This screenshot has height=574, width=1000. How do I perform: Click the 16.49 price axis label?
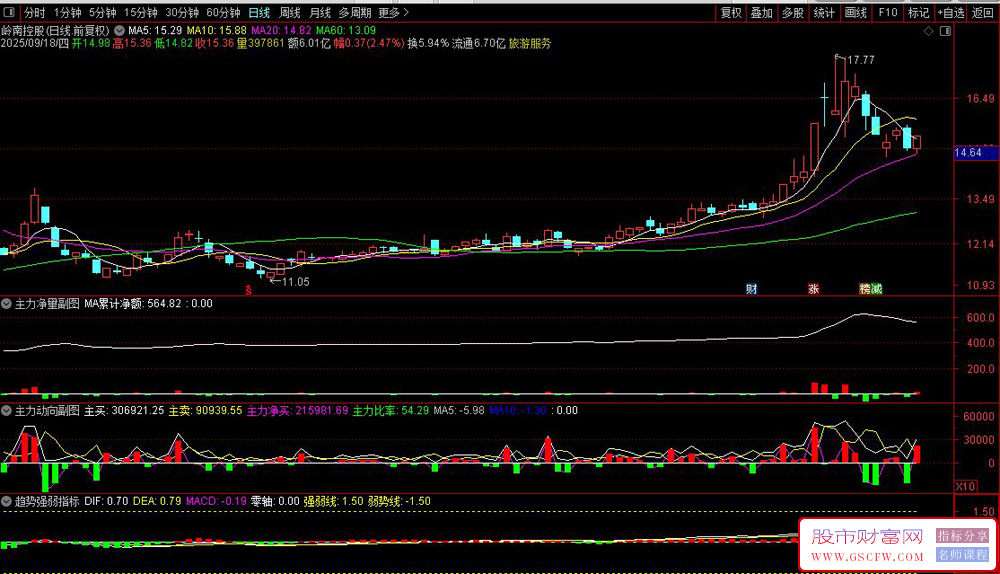point(980,98)
